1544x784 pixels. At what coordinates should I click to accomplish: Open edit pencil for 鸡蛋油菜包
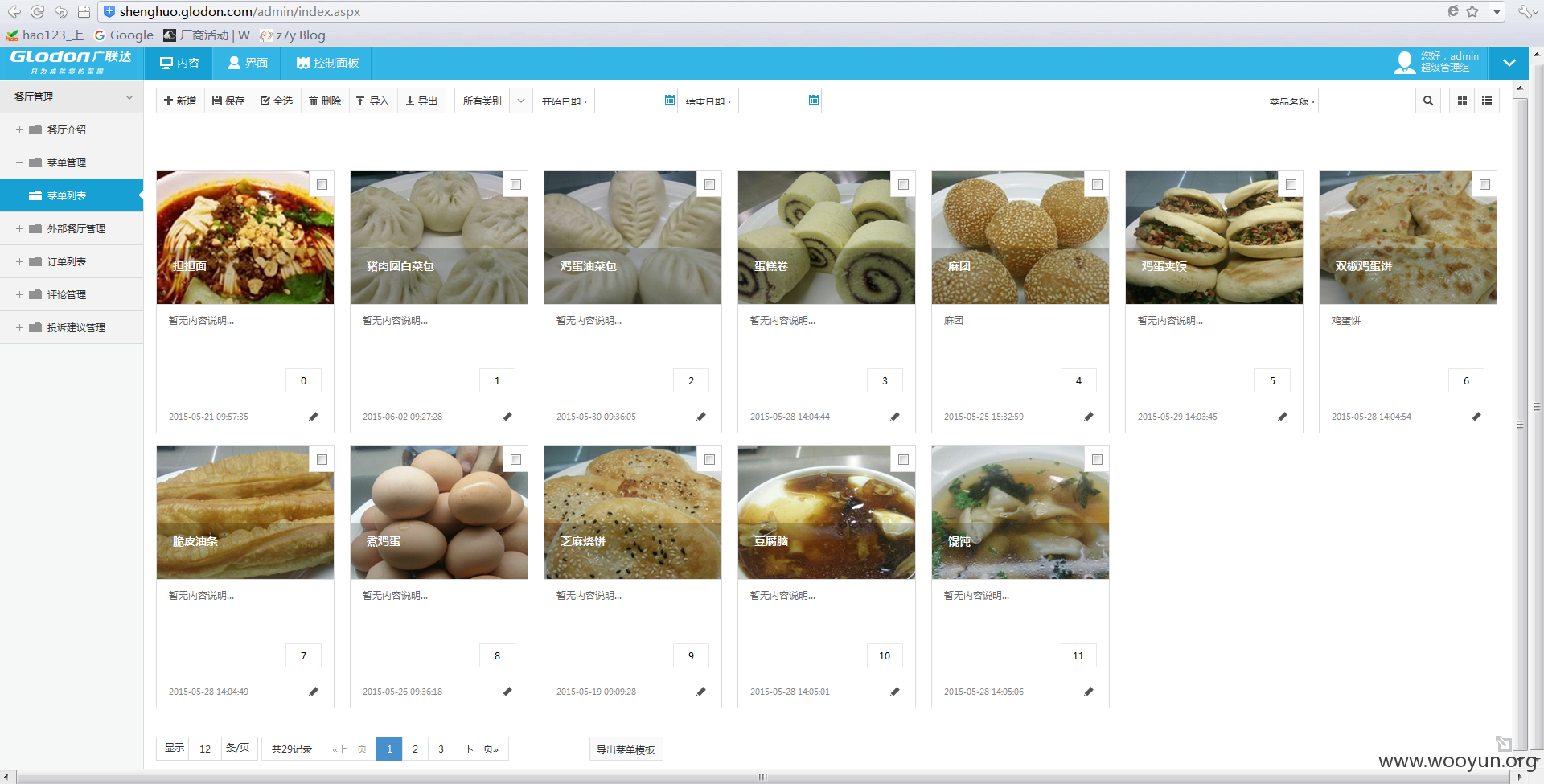(701, 417)
